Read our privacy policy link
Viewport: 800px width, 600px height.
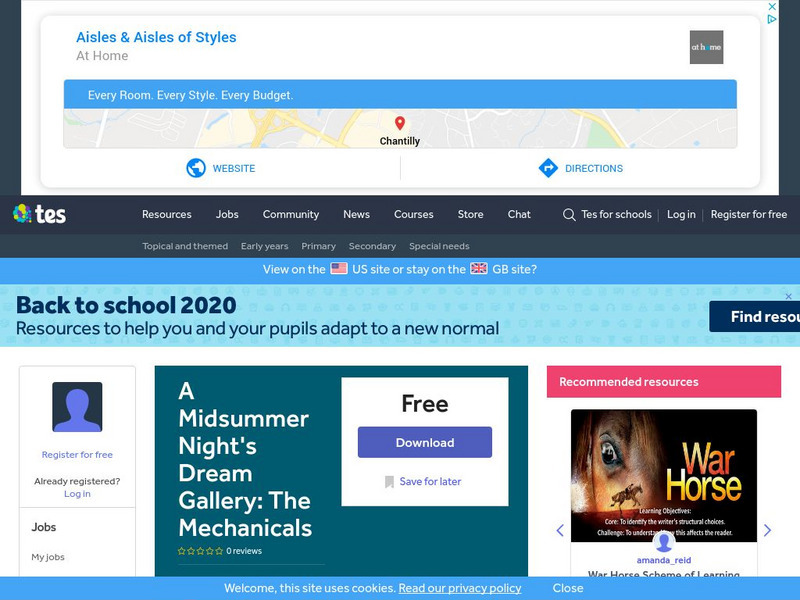tap(460, 588)
